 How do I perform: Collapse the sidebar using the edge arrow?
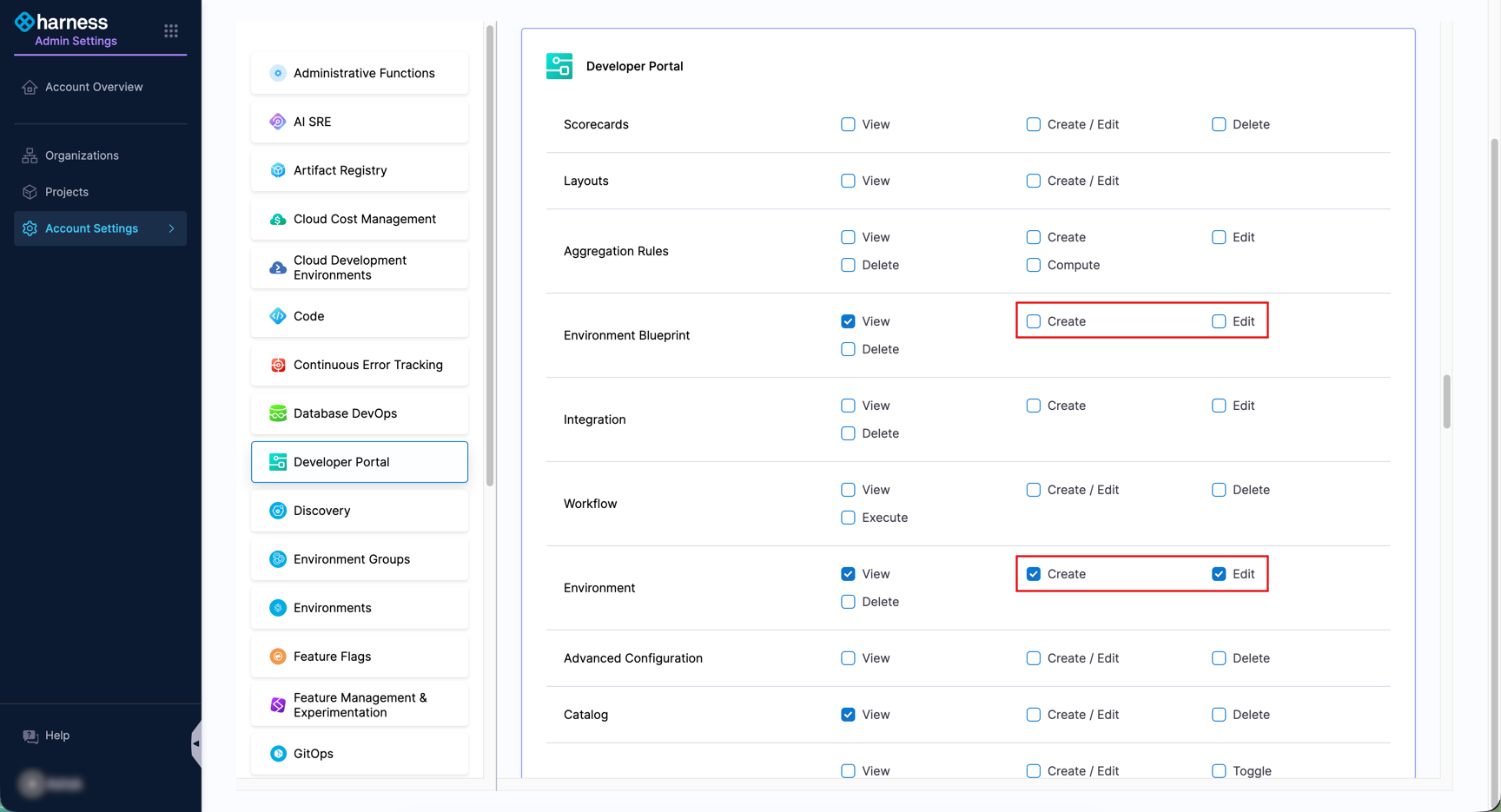click(197, 743)
